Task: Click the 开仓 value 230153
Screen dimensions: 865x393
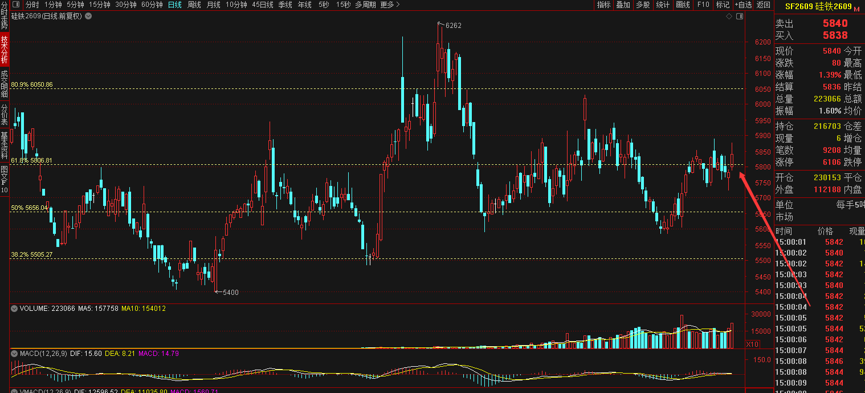Action: tap(827, 177)
